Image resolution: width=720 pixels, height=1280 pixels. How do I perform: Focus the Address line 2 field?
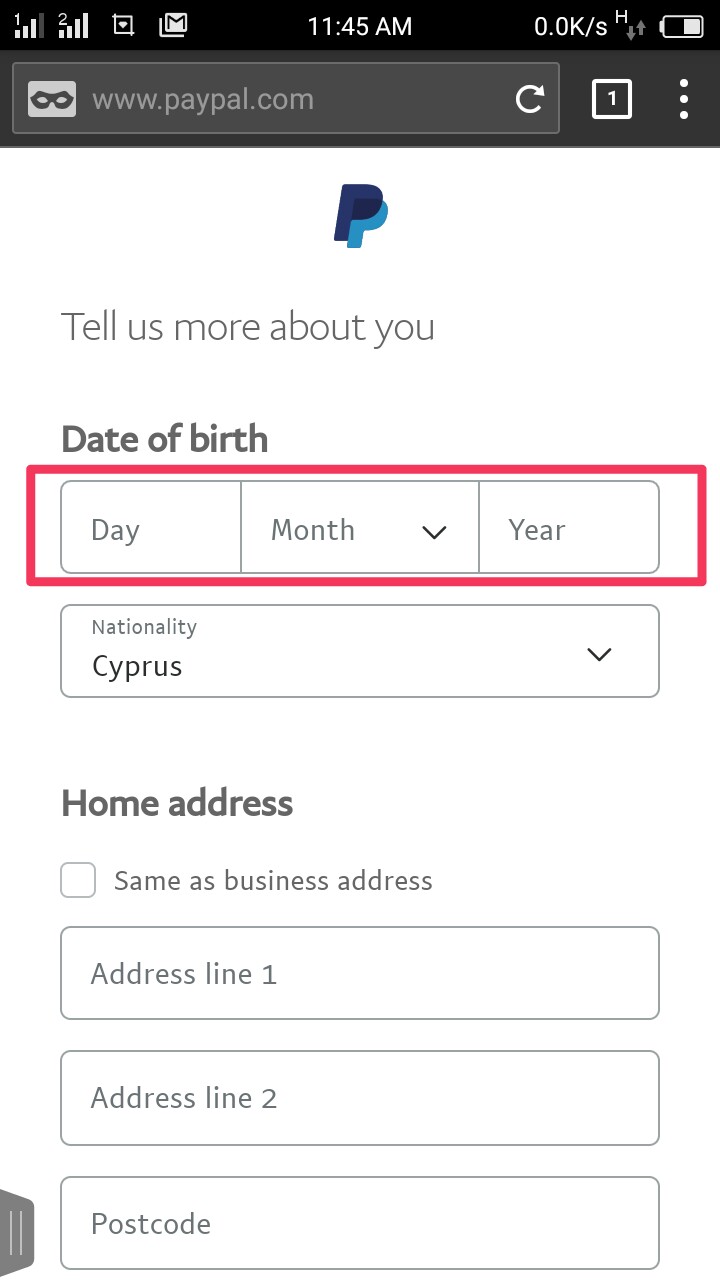(x=360, y=1097)
